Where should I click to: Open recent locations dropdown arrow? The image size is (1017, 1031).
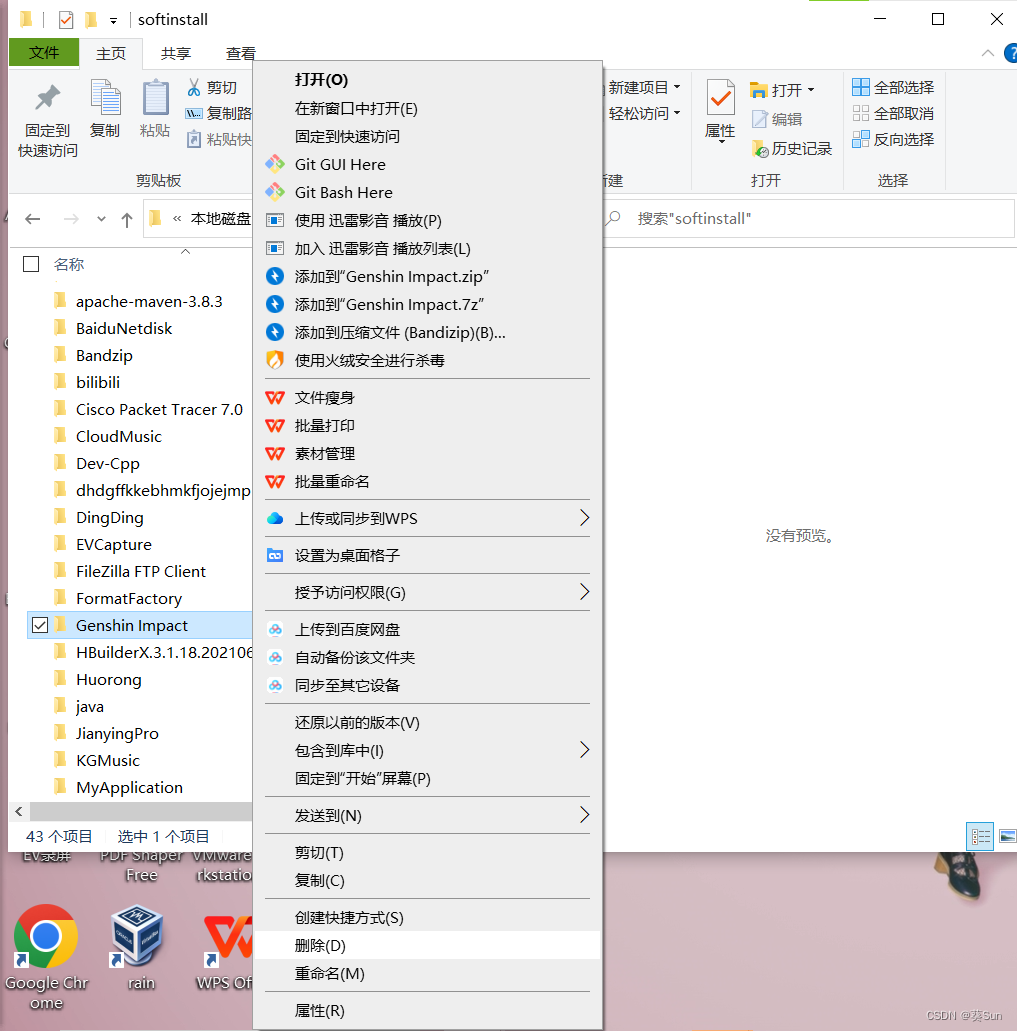click(x=101, y=220)
